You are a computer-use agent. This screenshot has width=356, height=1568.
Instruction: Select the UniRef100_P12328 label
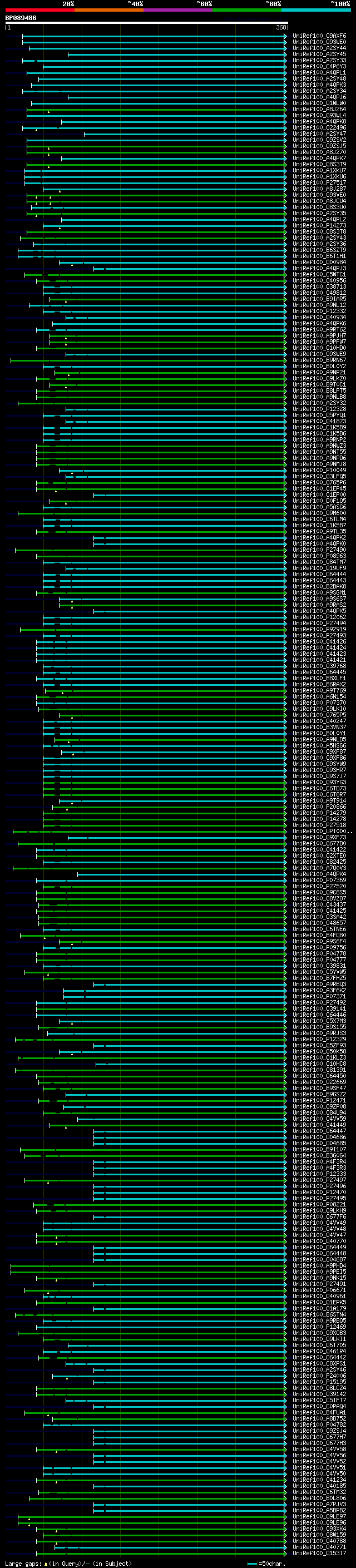click(319, 409)
